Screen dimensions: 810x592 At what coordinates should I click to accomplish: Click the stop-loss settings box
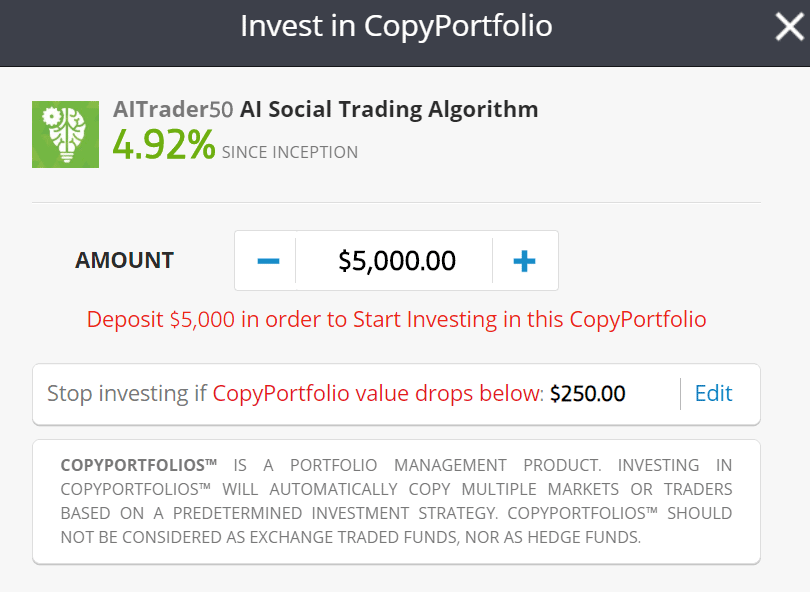(x=396, y=394)
